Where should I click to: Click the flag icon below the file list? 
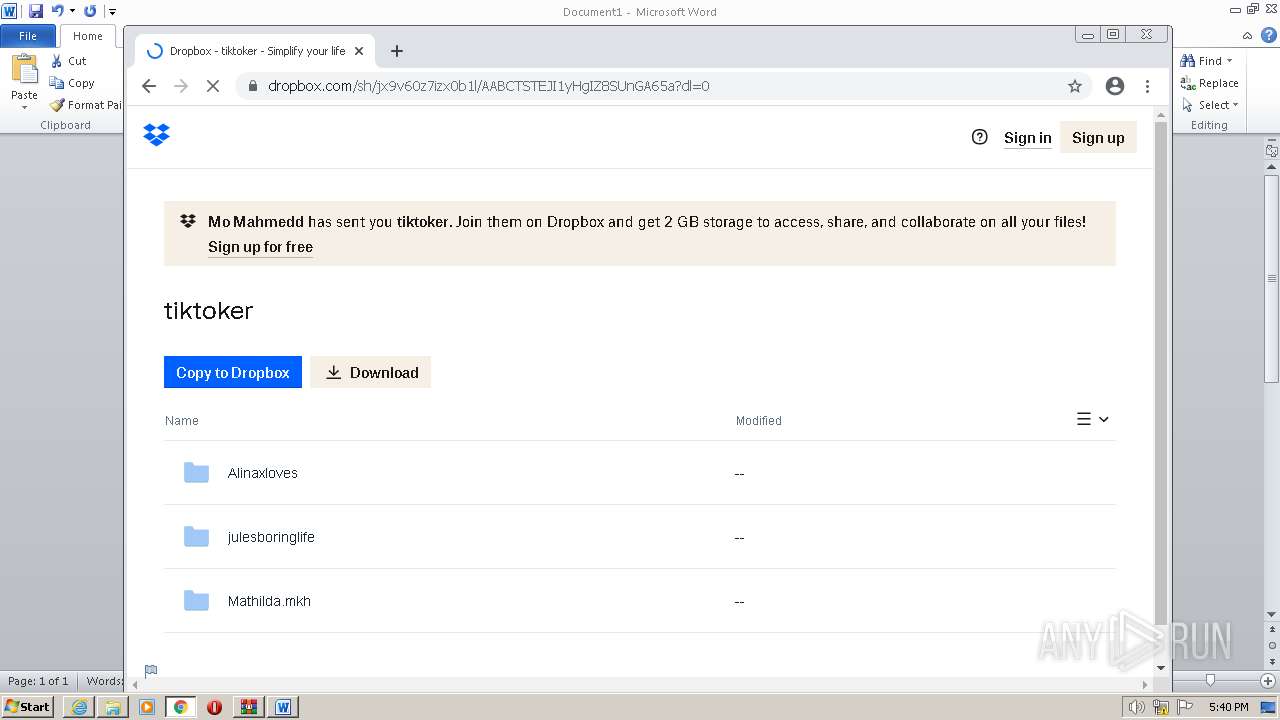point(151,671)
